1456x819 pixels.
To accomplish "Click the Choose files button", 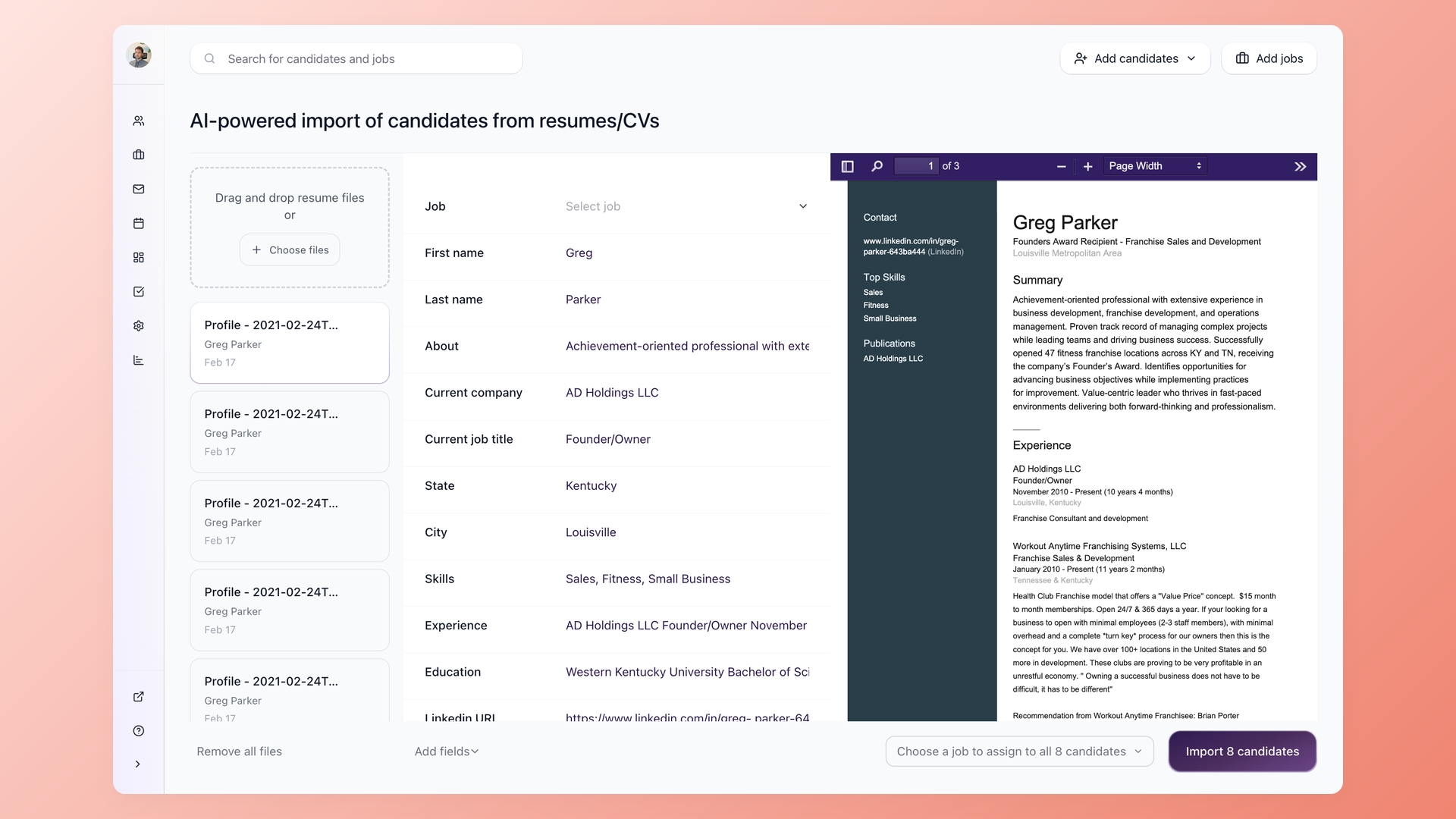I will (290, 249).
